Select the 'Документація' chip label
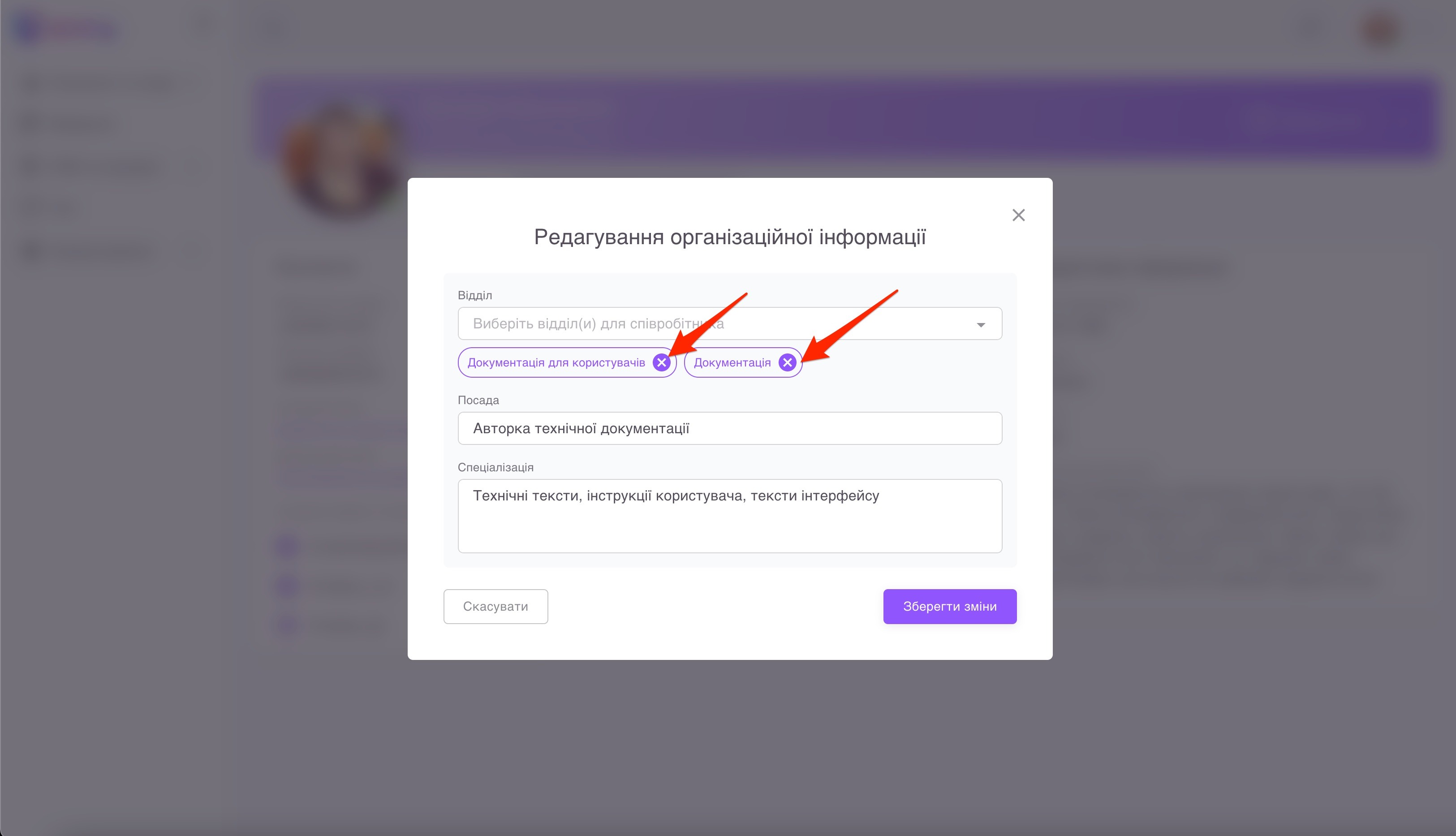The height and width of the screenshot is (836, 1456). (x=732, y=362)
